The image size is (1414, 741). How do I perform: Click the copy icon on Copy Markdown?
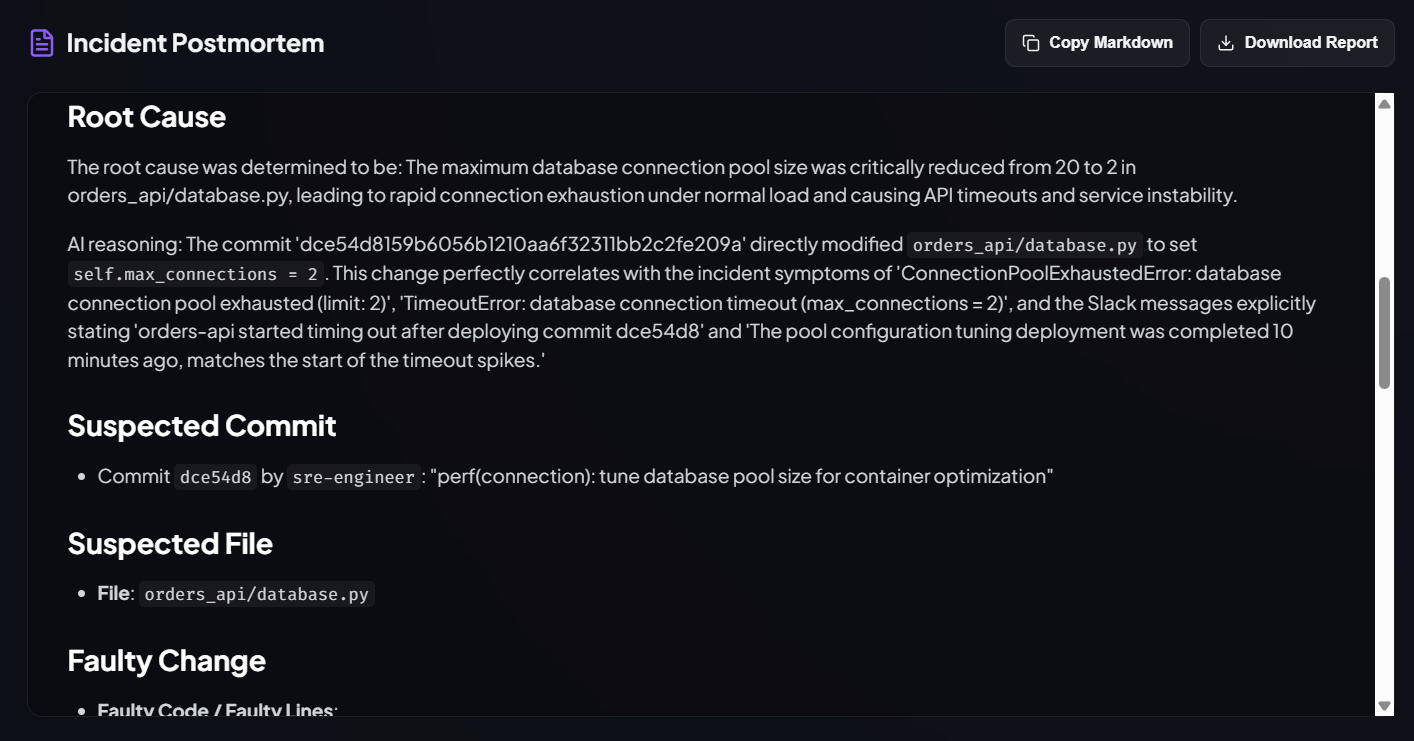(1030, 43)
